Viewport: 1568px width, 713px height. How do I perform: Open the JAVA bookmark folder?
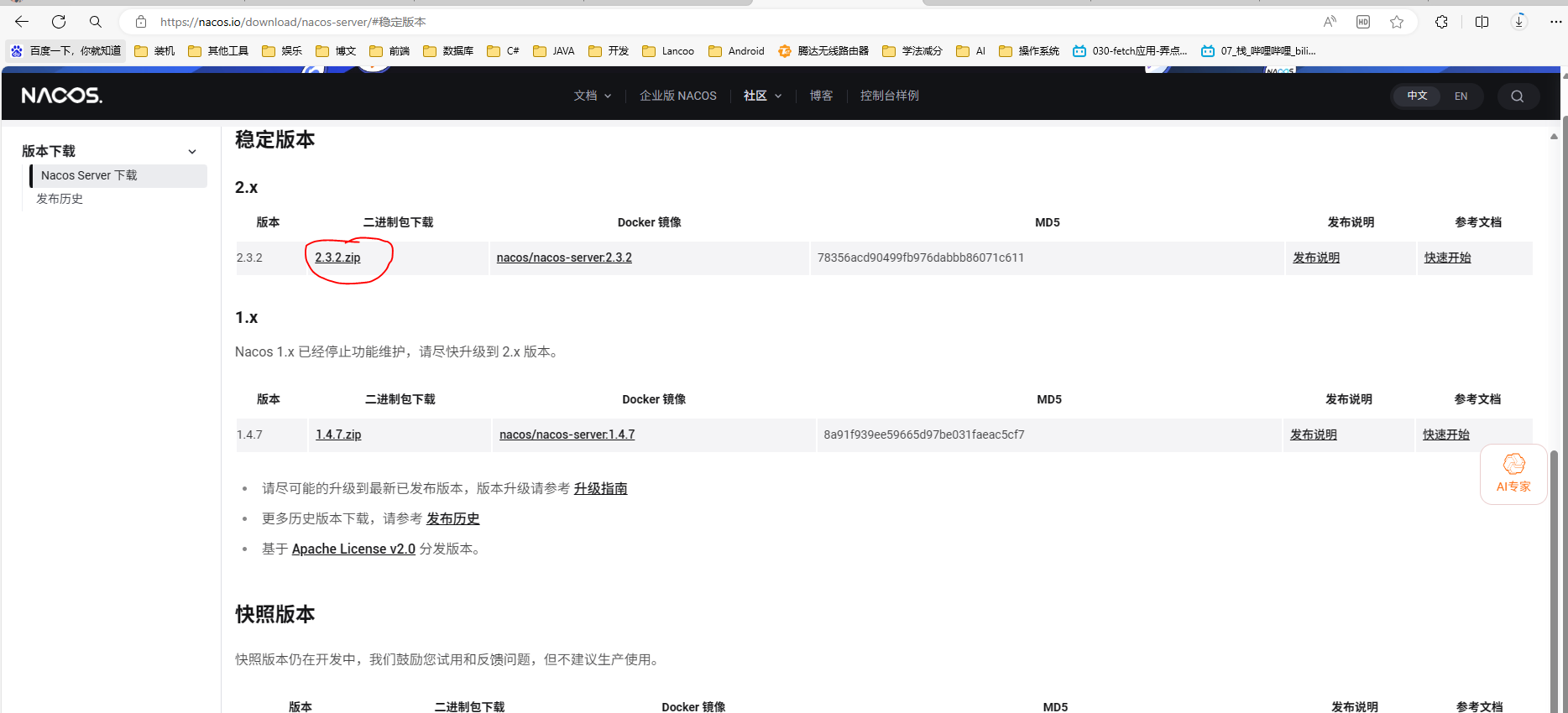point(554,51)
